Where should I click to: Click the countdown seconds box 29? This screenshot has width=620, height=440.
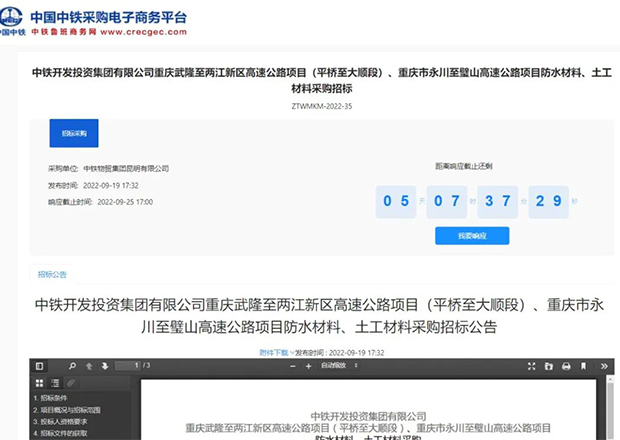tap(548, 202)
